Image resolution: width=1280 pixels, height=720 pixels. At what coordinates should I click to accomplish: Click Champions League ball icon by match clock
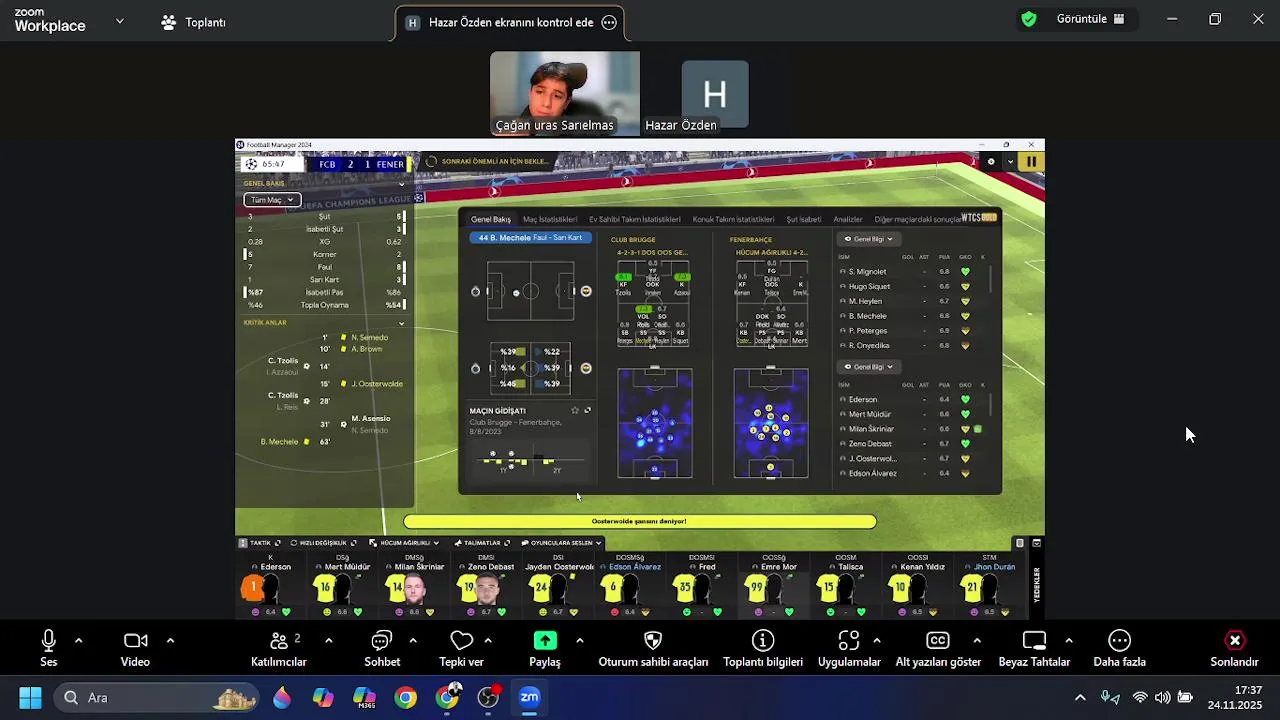(251, 164)
